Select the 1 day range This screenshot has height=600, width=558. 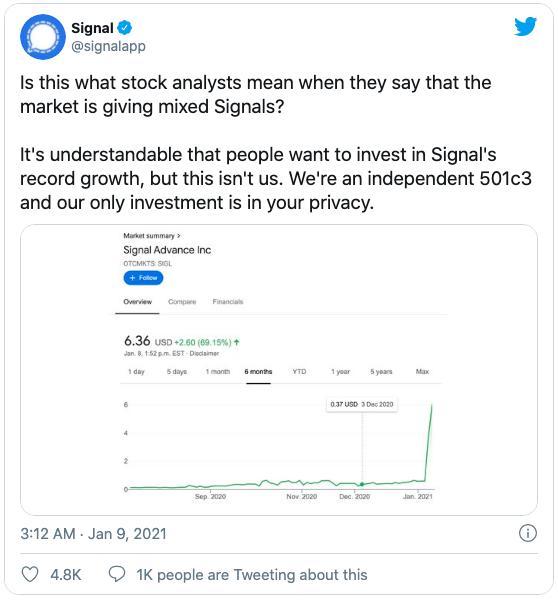click(x=136, y=372)
